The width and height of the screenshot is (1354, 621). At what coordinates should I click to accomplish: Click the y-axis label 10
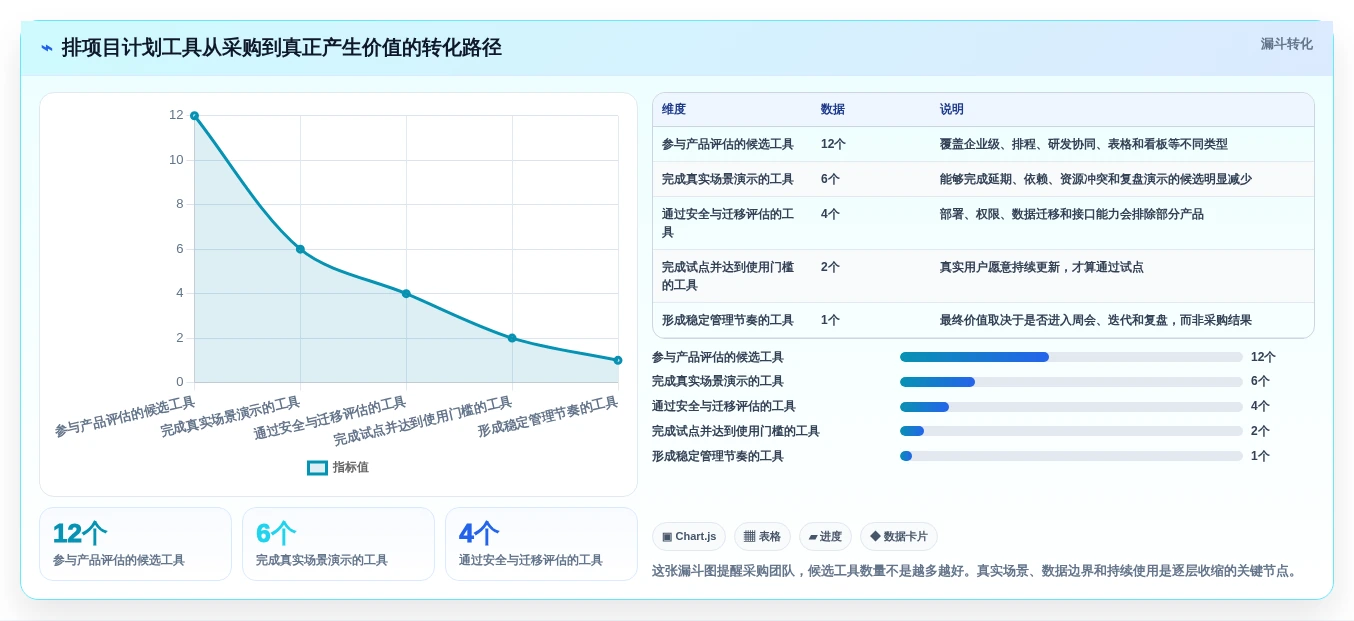pyautogui.click(x=176, y=160)
